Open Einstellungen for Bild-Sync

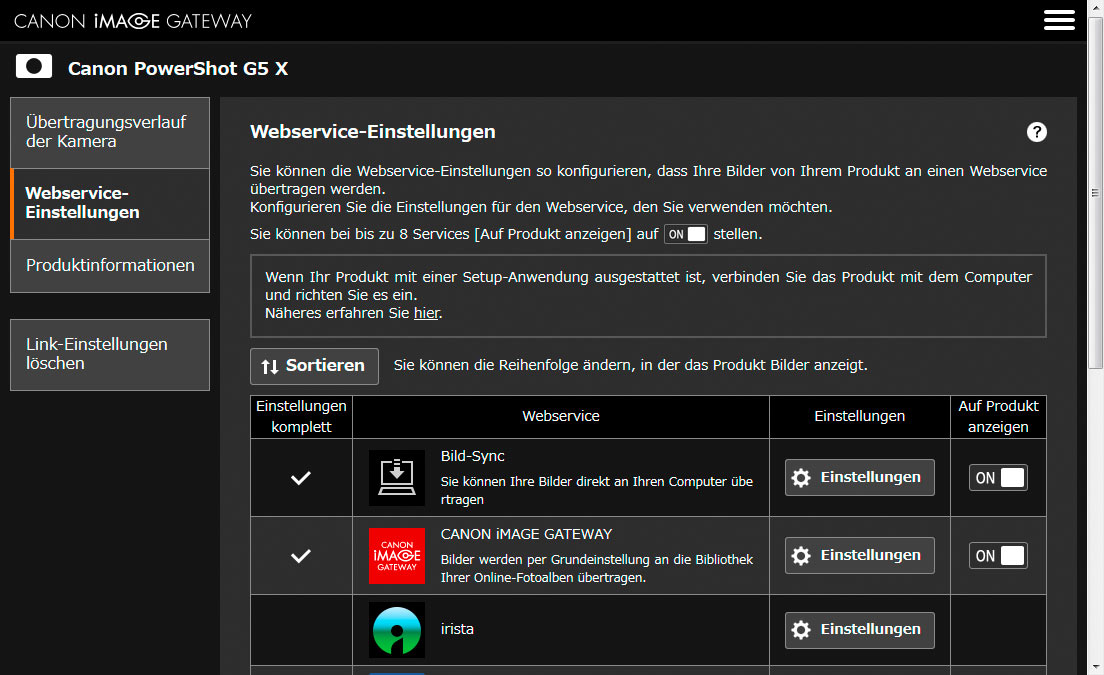point(859,478)
